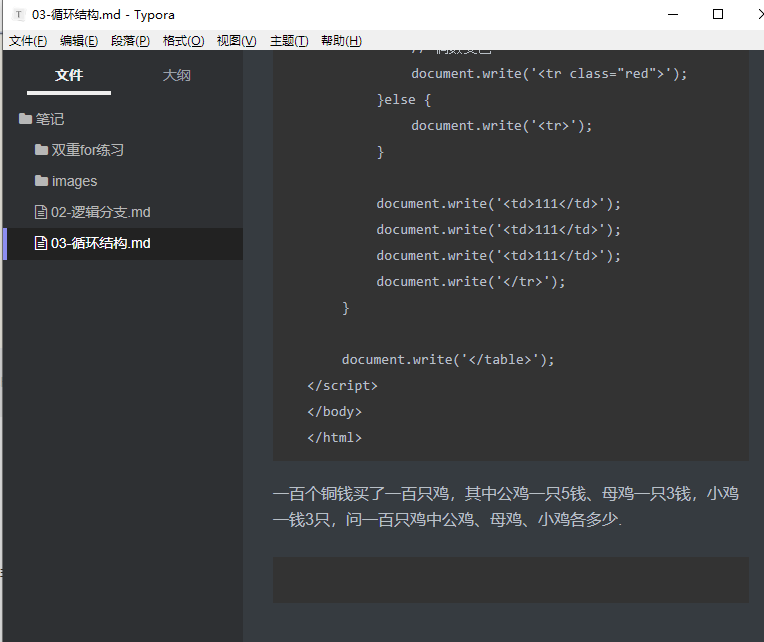Viewport: 764px width, 642px height.
Task: Select the file 03-循环结构.md
Action: pos(100,243)
